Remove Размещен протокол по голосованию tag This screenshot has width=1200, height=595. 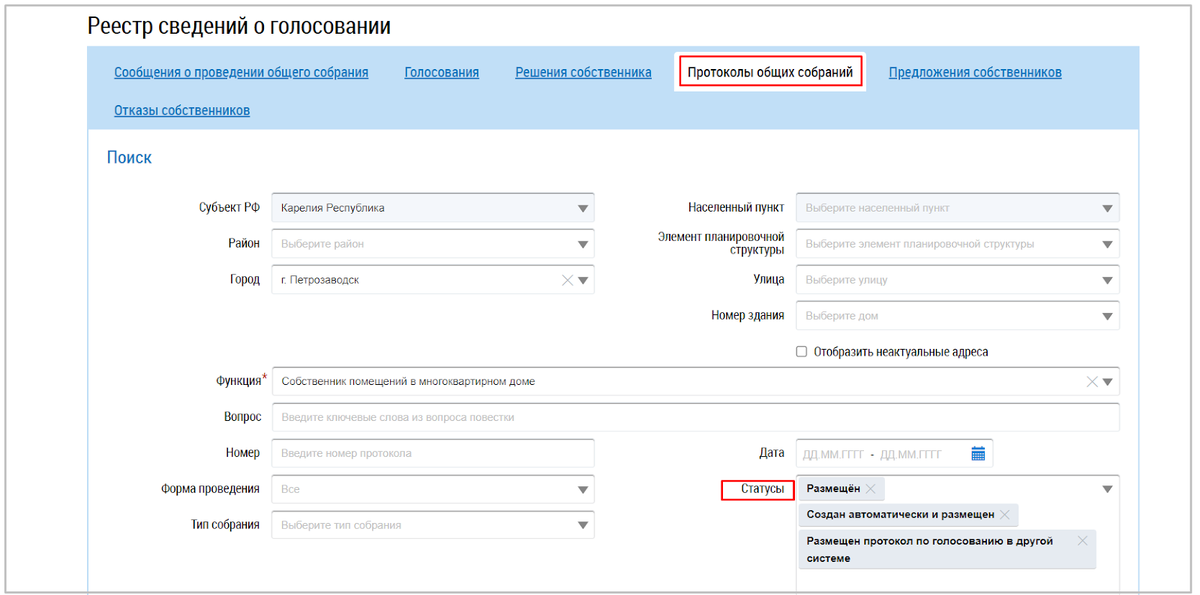(1082, 540)
